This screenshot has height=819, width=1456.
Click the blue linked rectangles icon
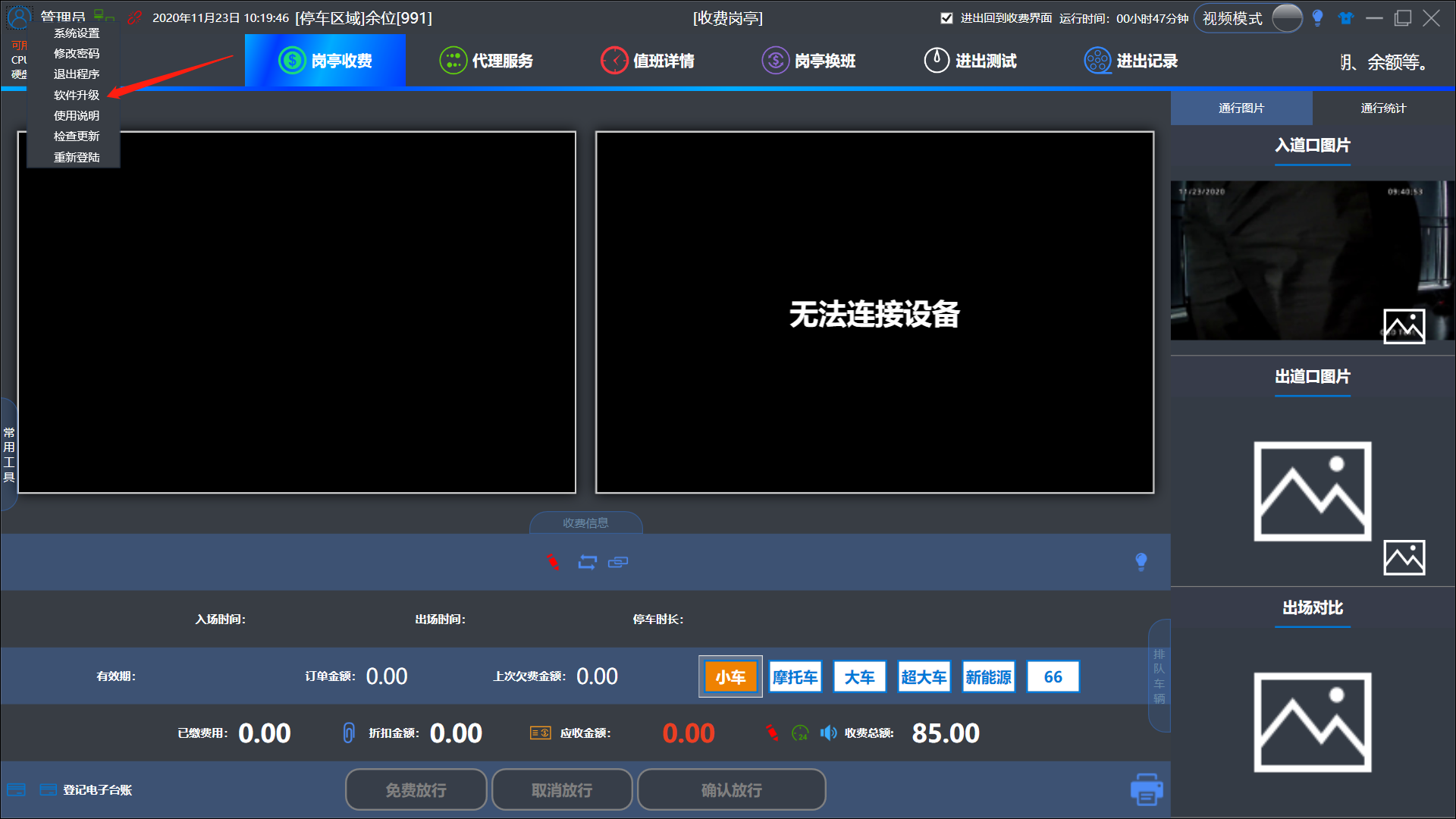pyautogui.click(x=618, y=562)
